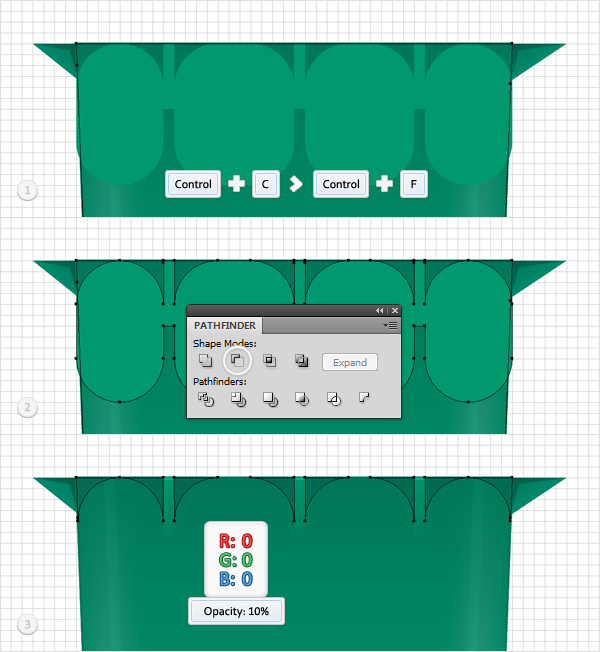Viewport: 600px width, 652px height.
Task: Click the first 'Control' key before C
Action: point(193,184)
